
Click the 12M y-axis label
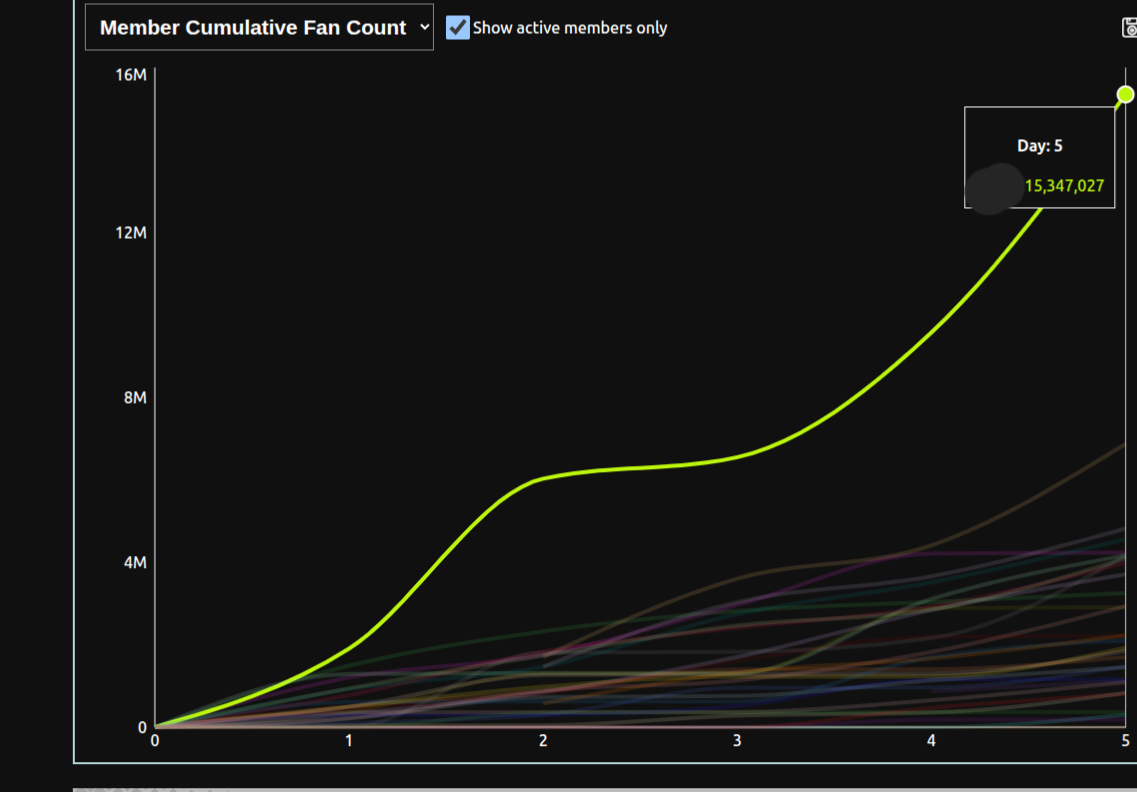coord(131,233)
